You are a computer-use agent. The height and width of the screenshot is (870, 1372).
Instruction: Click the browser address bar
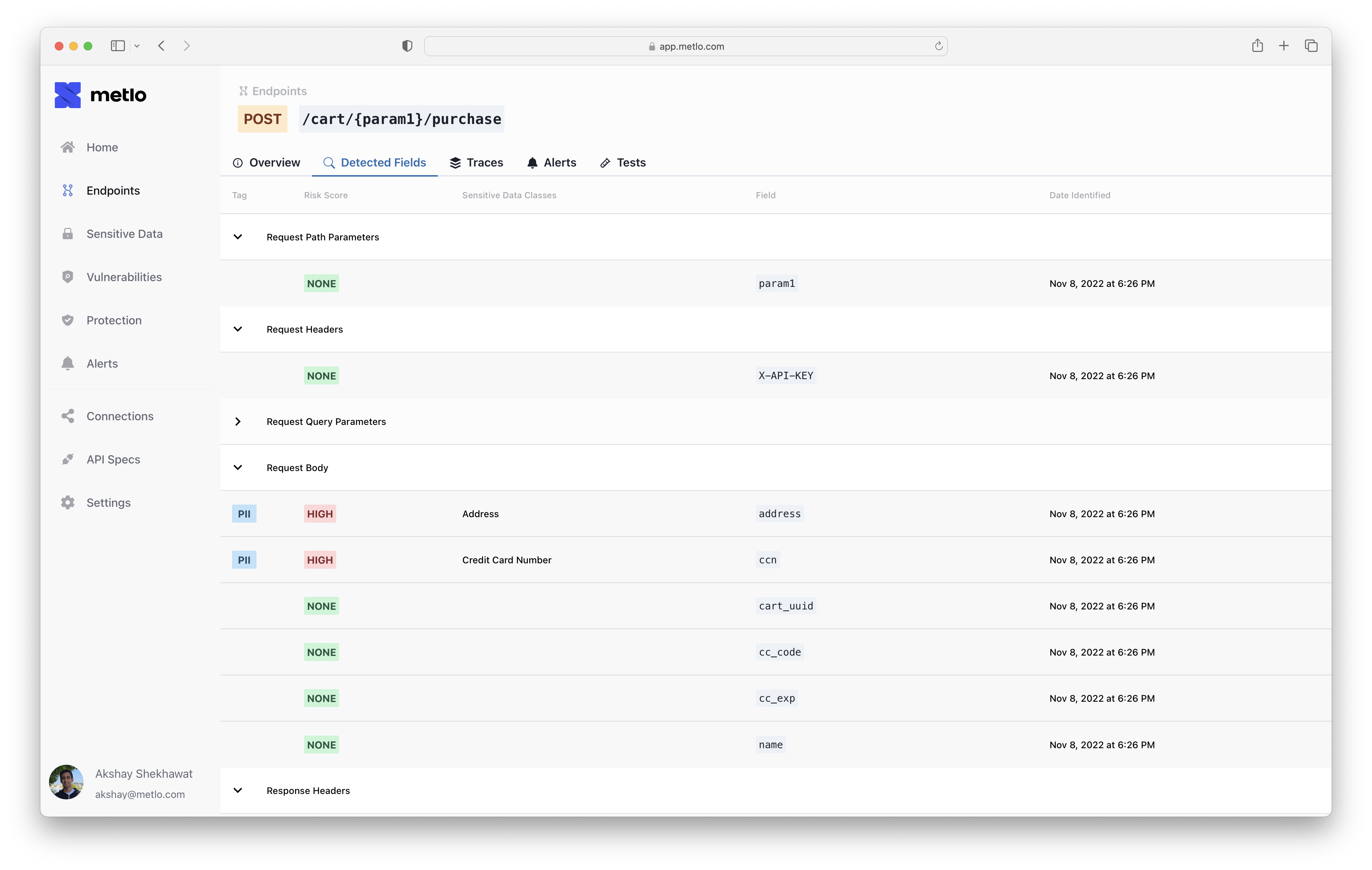tap(685, 47)
